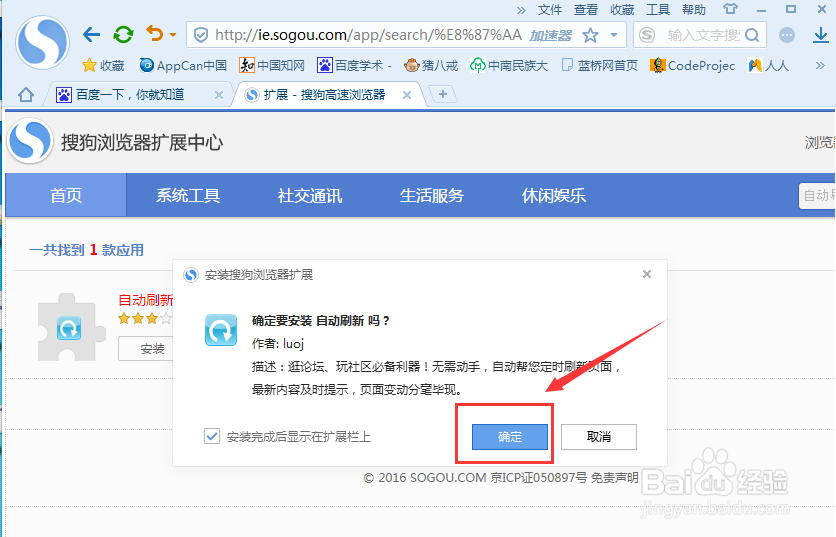Select the 生活服务 category

pyautogui.click(x=432, y=195)
